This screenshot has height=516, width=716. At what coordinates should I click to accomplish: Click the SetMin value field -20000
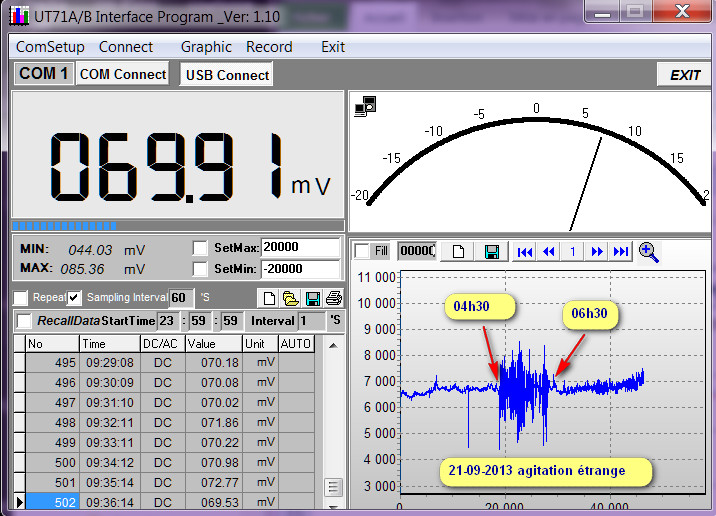coord(300,269)
